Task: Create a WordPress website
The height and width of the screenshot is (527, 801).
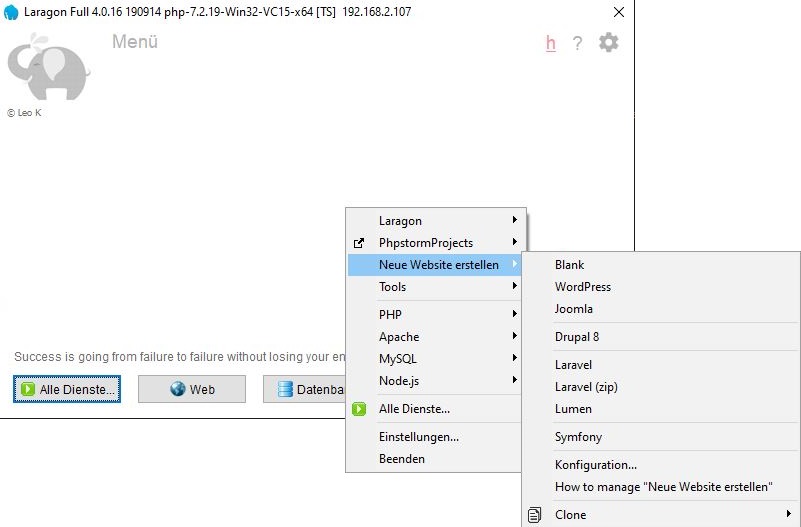Action: [x=661, y=286]
